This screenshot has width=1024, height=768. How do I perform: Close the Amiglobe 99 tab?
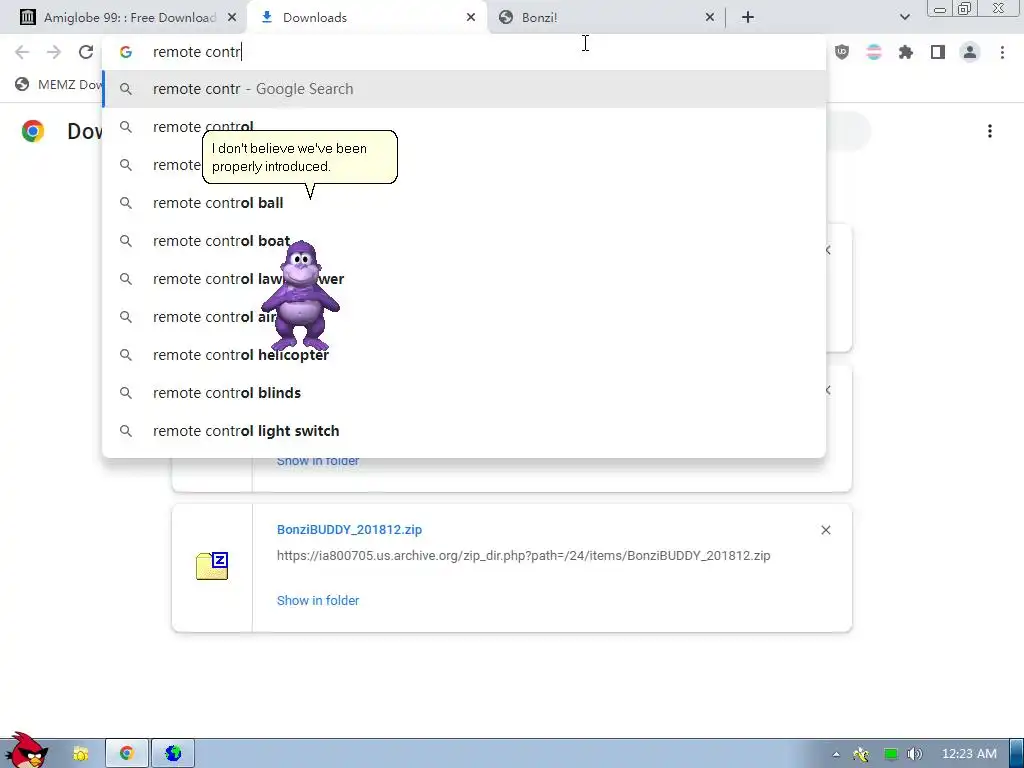[x=232, y=18]
